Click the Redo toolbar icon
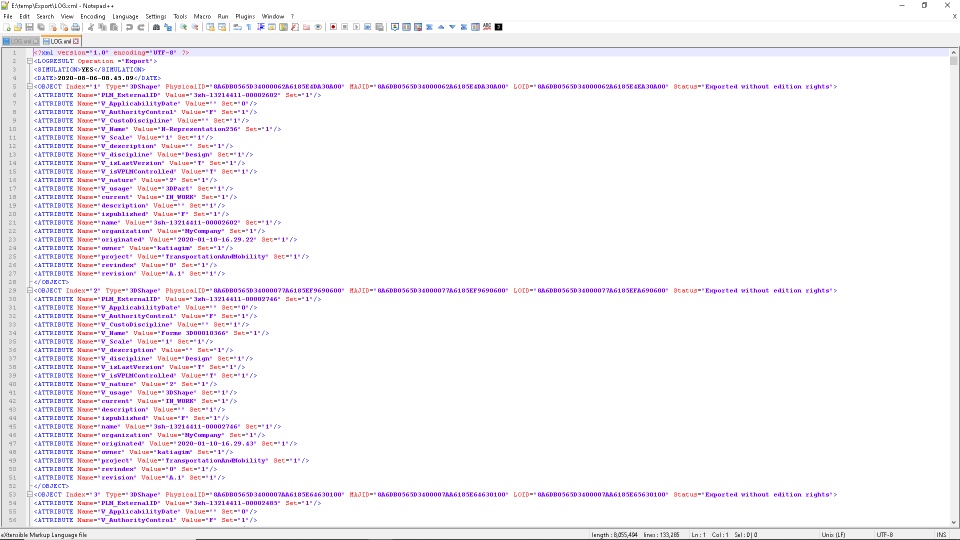This screenshot has height=540, width=960. coord(141,27)
